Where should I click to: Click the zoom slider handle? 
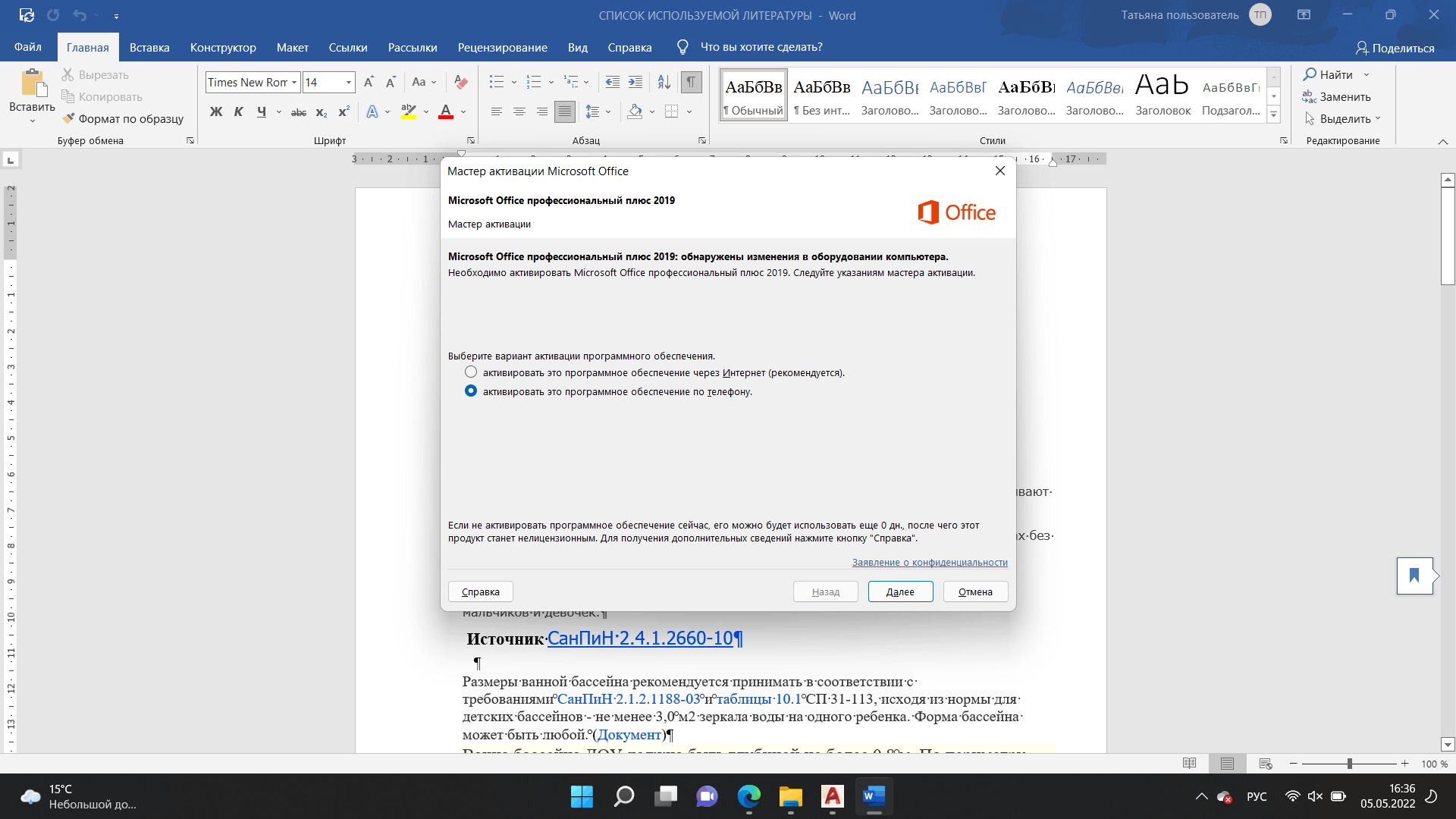click(1349, 764)
